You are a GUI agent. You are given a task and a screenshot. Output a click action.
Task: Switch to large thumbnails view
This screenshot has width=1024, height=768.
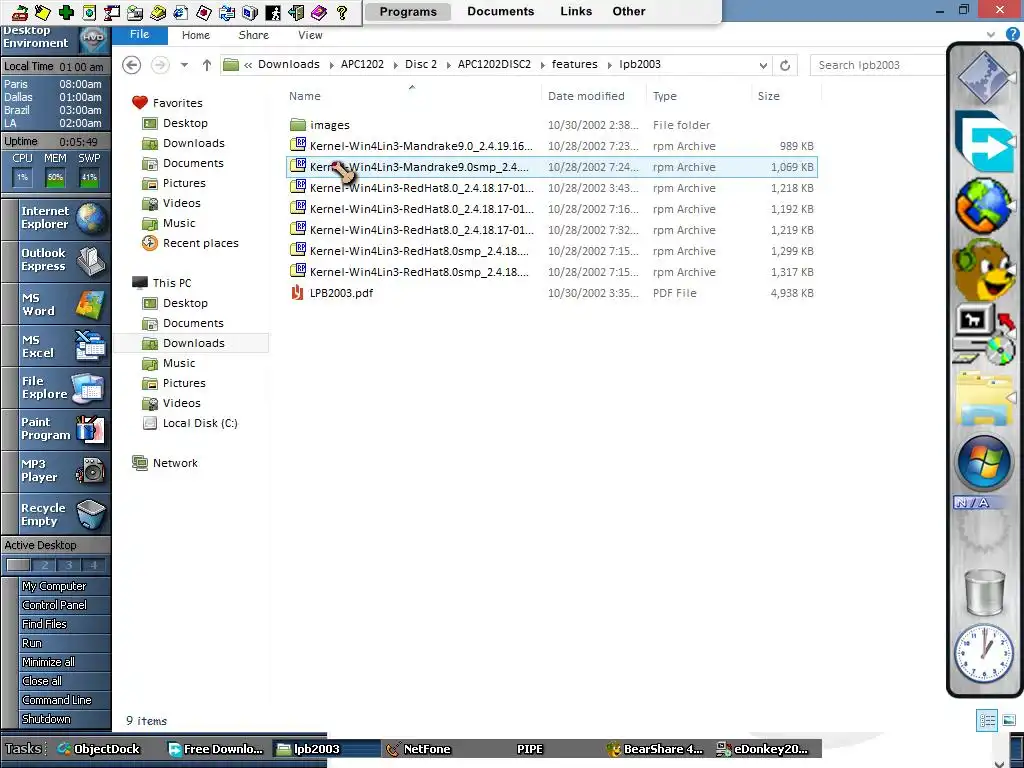(x=1009, y=720)
